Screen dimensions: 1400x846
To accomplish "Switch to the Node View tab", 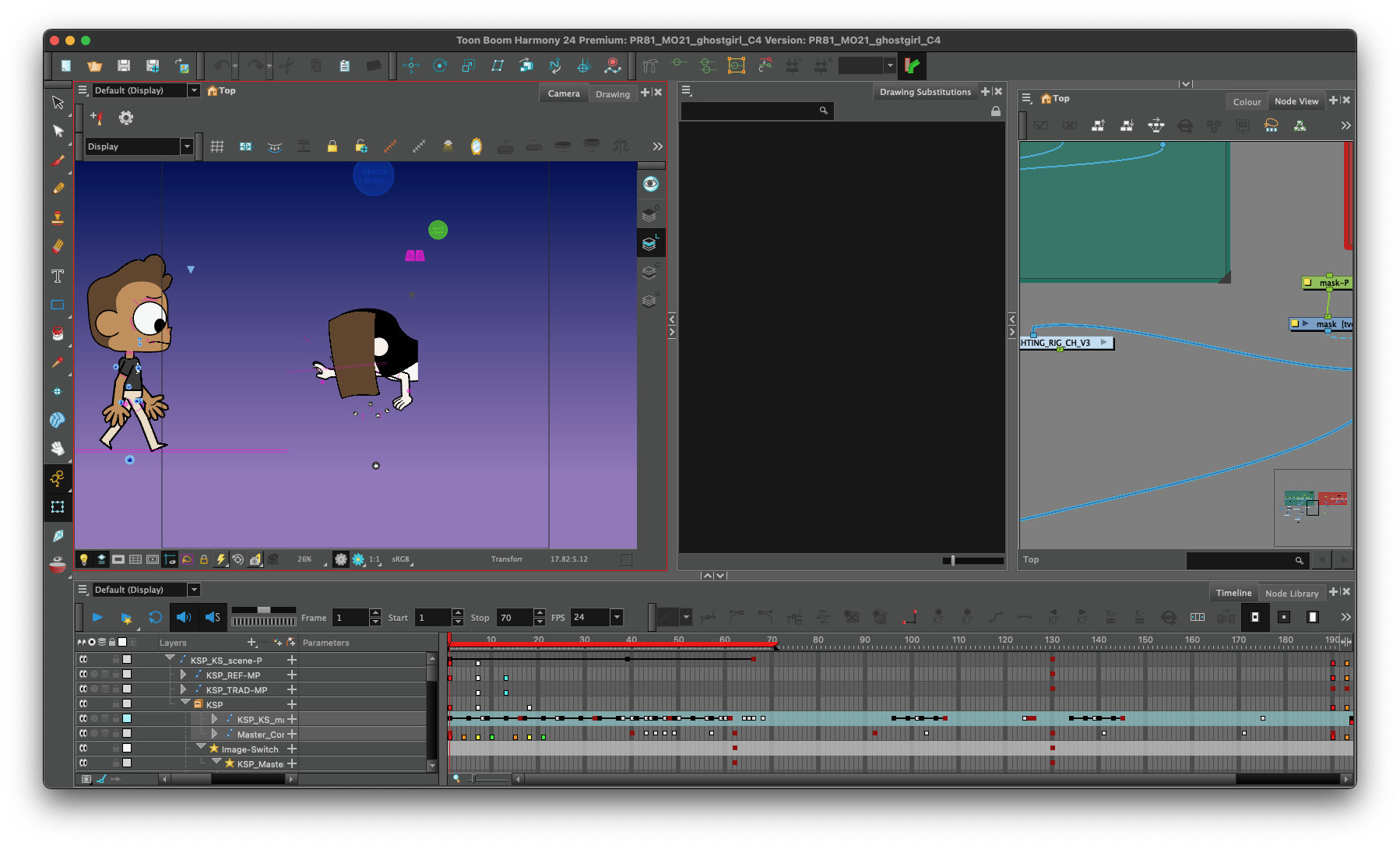I will pyautogui.click(x=1296, y=101).
